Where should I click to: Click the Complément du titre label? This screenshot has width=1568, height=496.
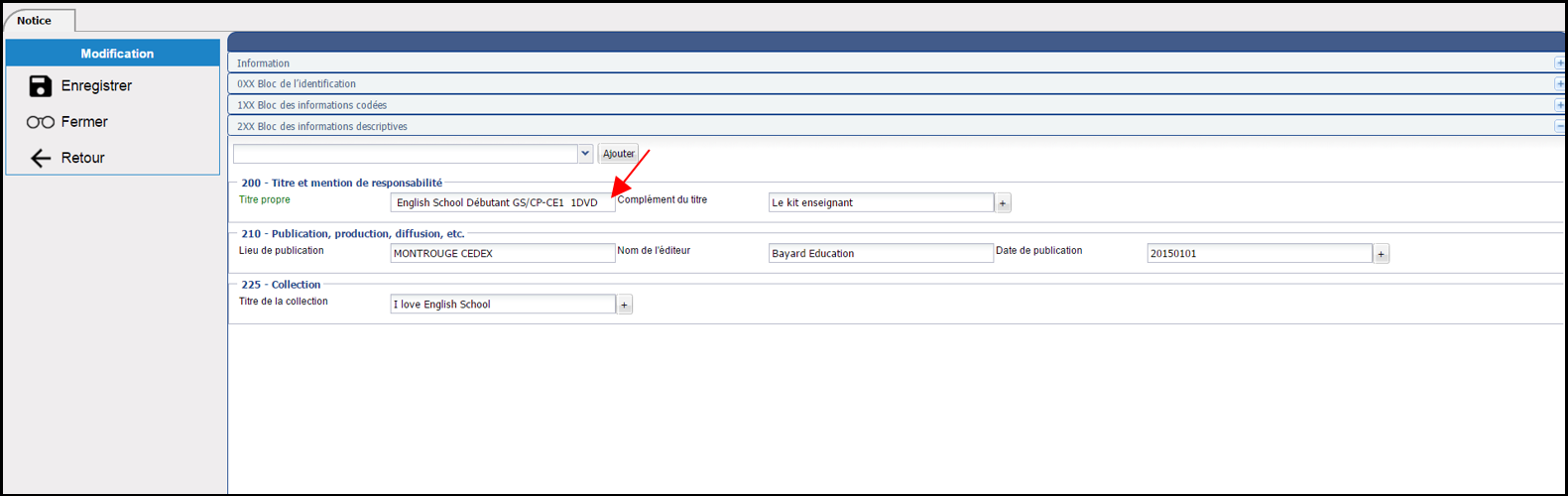click(663, 199)
